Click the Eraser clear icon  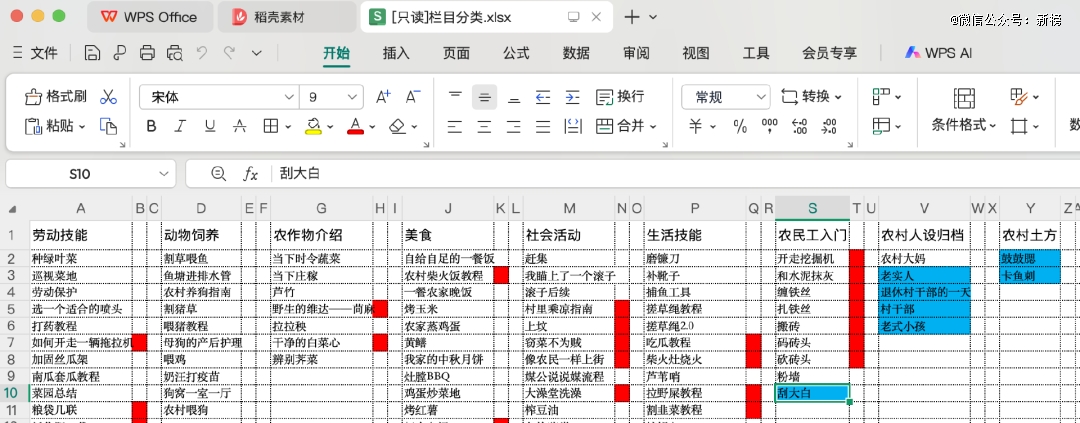pos(397,126)
